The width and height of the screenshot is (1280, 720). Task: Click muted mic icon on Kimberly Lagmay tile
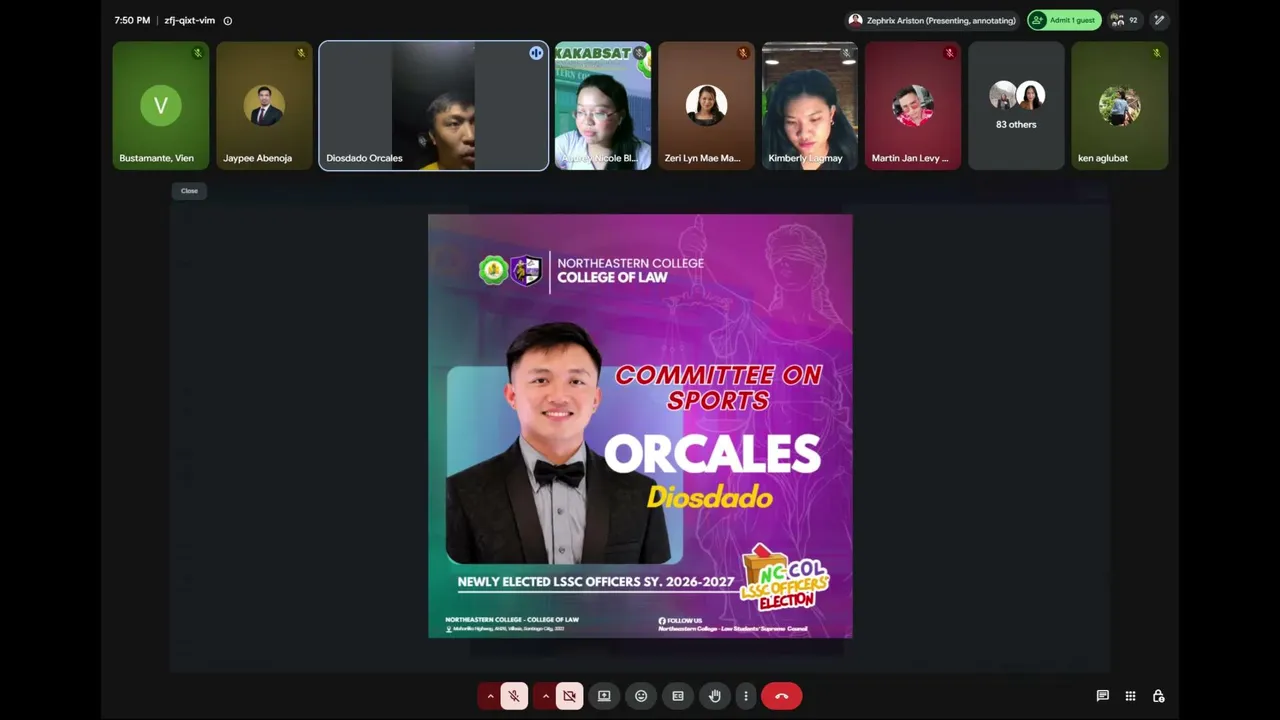846,53
